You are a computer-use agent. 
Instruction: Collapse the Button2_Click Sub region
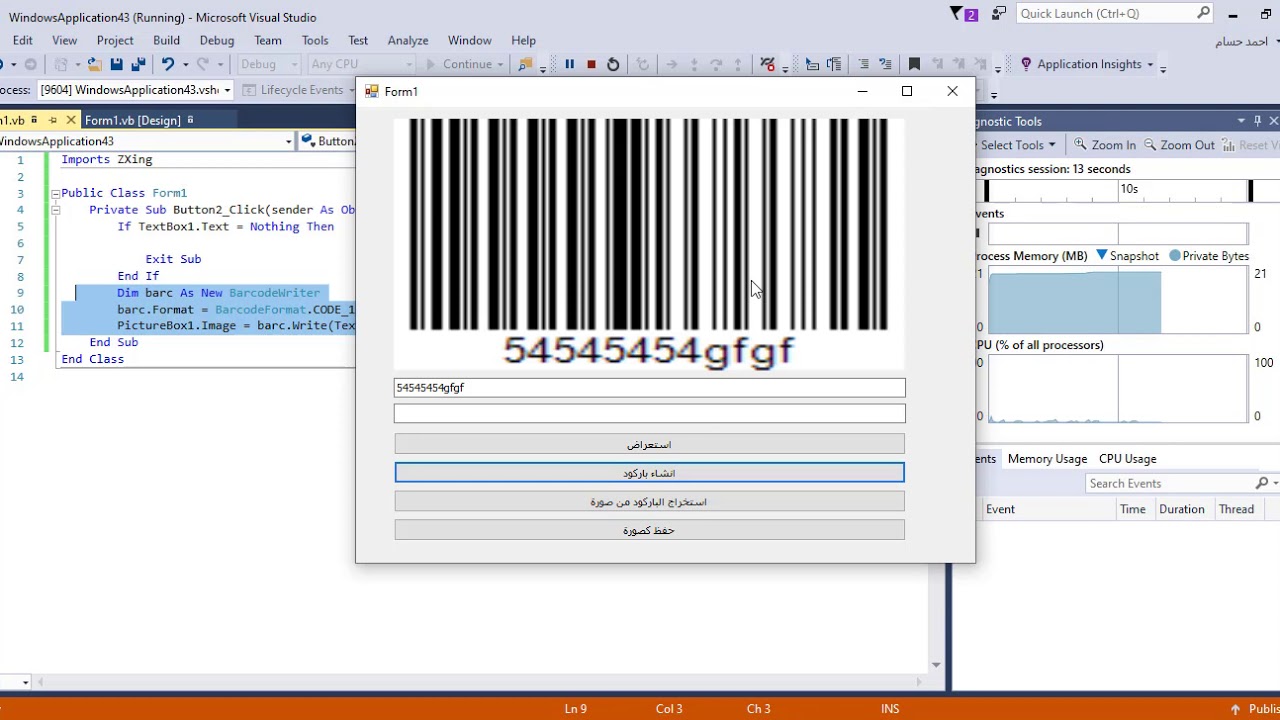point(56,210)
